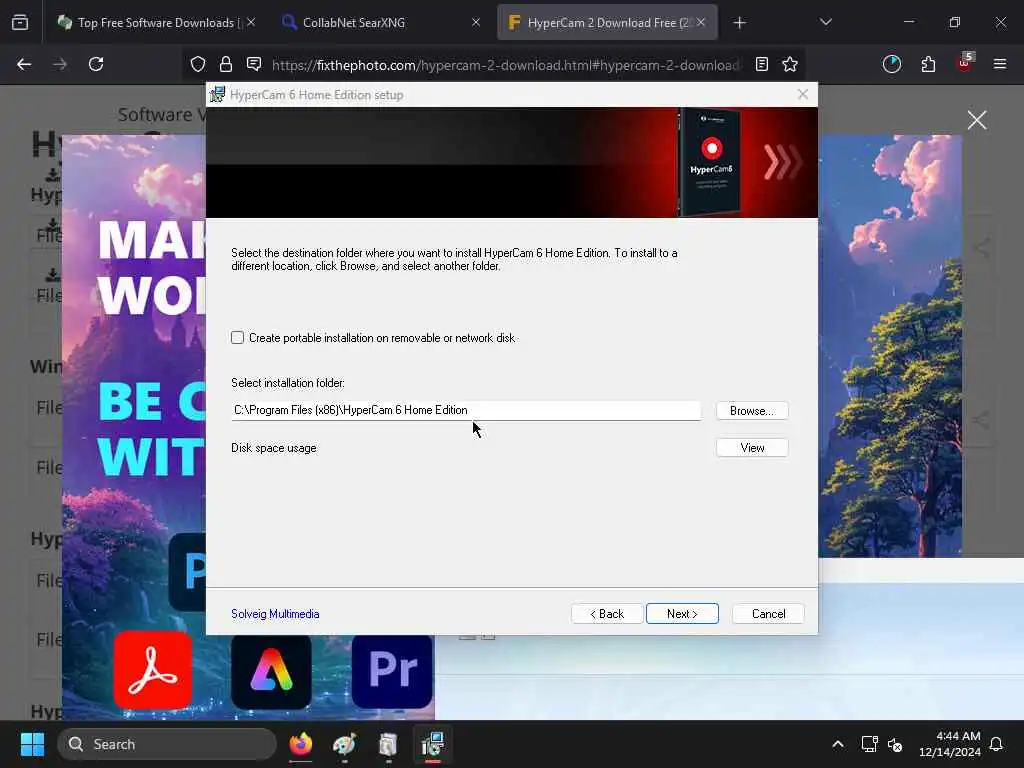Open the Windows Start menu

tap(32, 744)
